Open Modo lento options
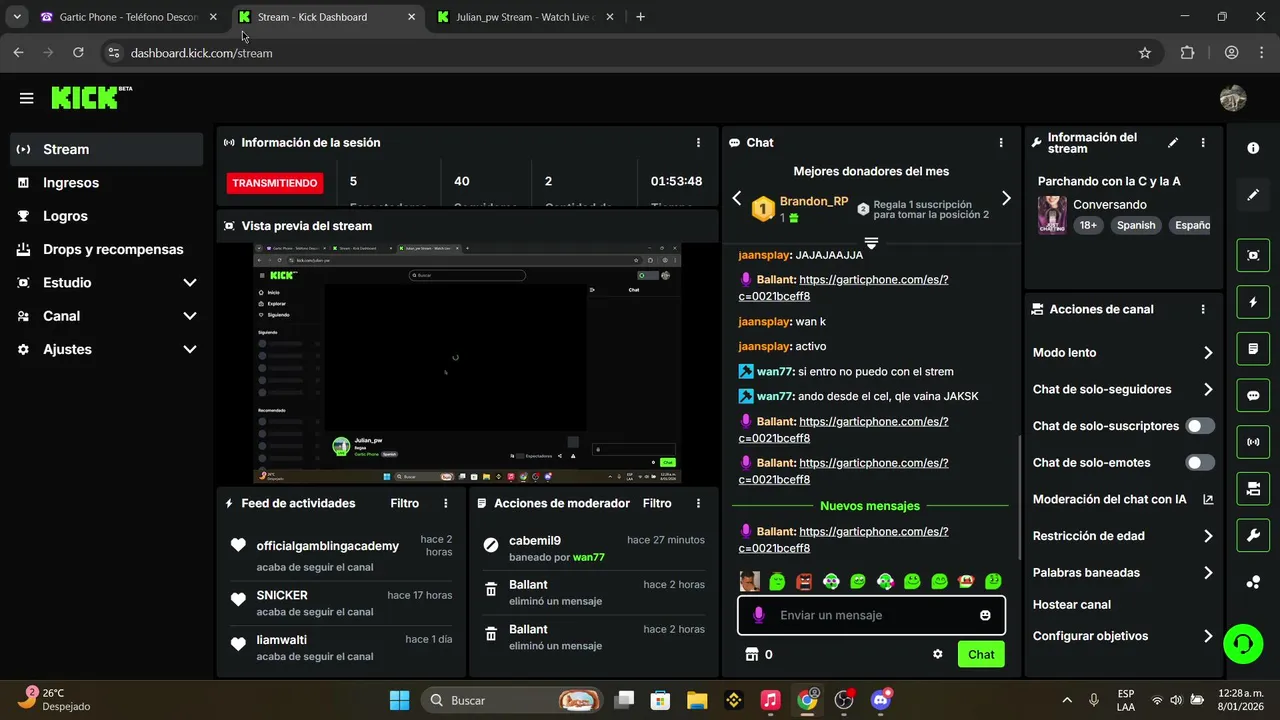1280x720 pixels. (x=1123, y=353)
